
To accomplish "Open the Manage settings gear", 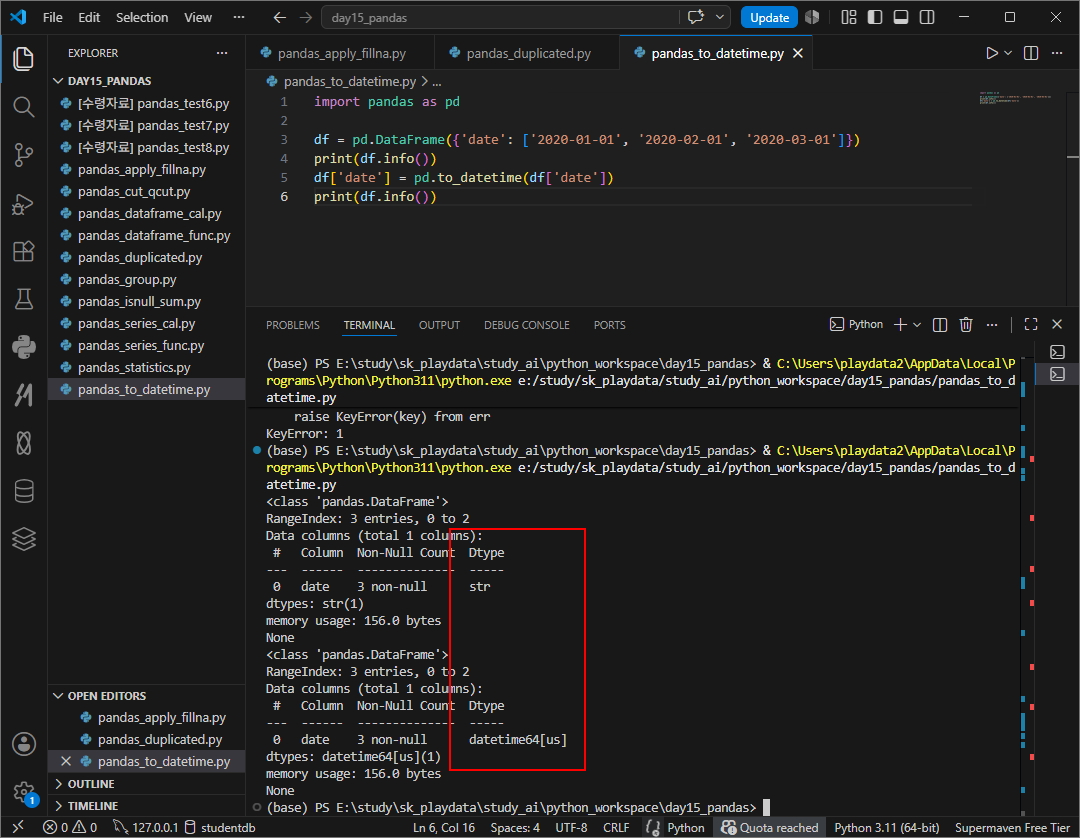I will click(x=23, y=792).
